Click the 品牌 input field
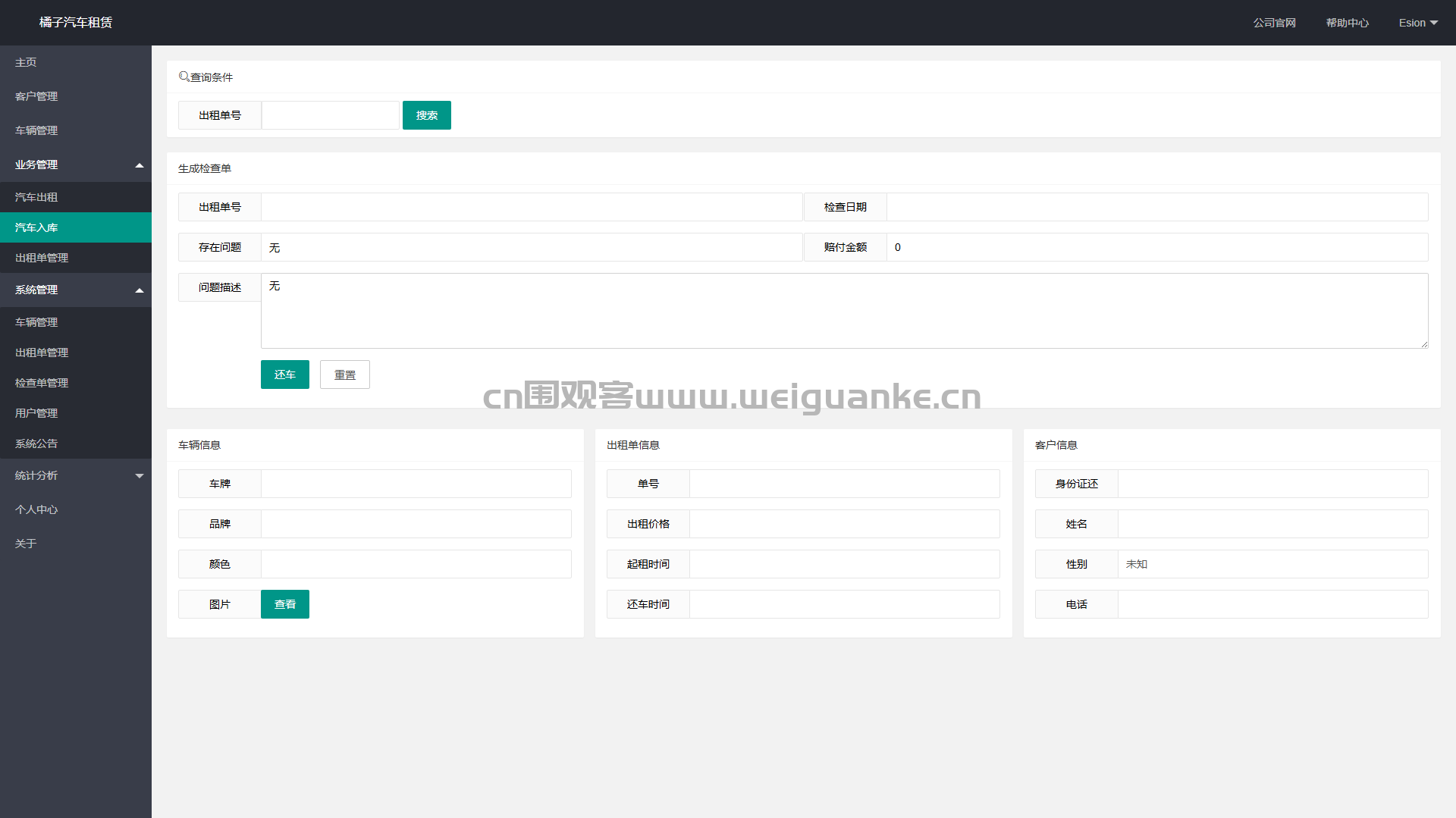Image resolution: width=1456 pixels, height=818 pixels. coord(416,524)
